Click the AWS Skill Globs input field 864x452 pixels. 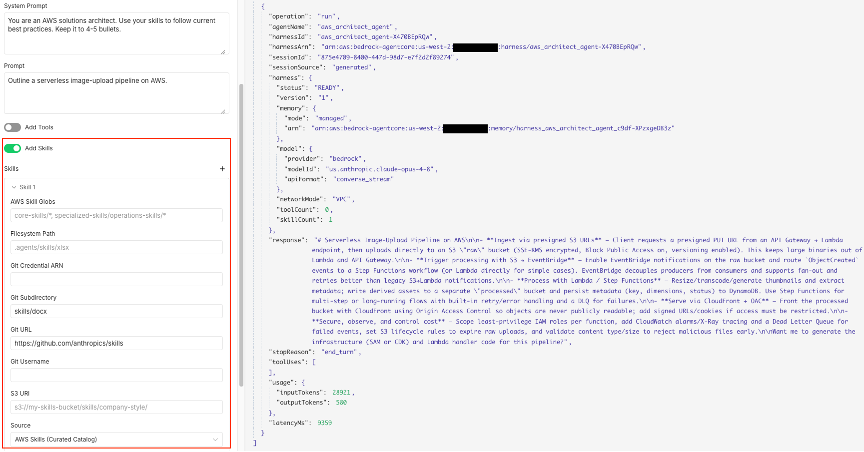tap(116, 216)
